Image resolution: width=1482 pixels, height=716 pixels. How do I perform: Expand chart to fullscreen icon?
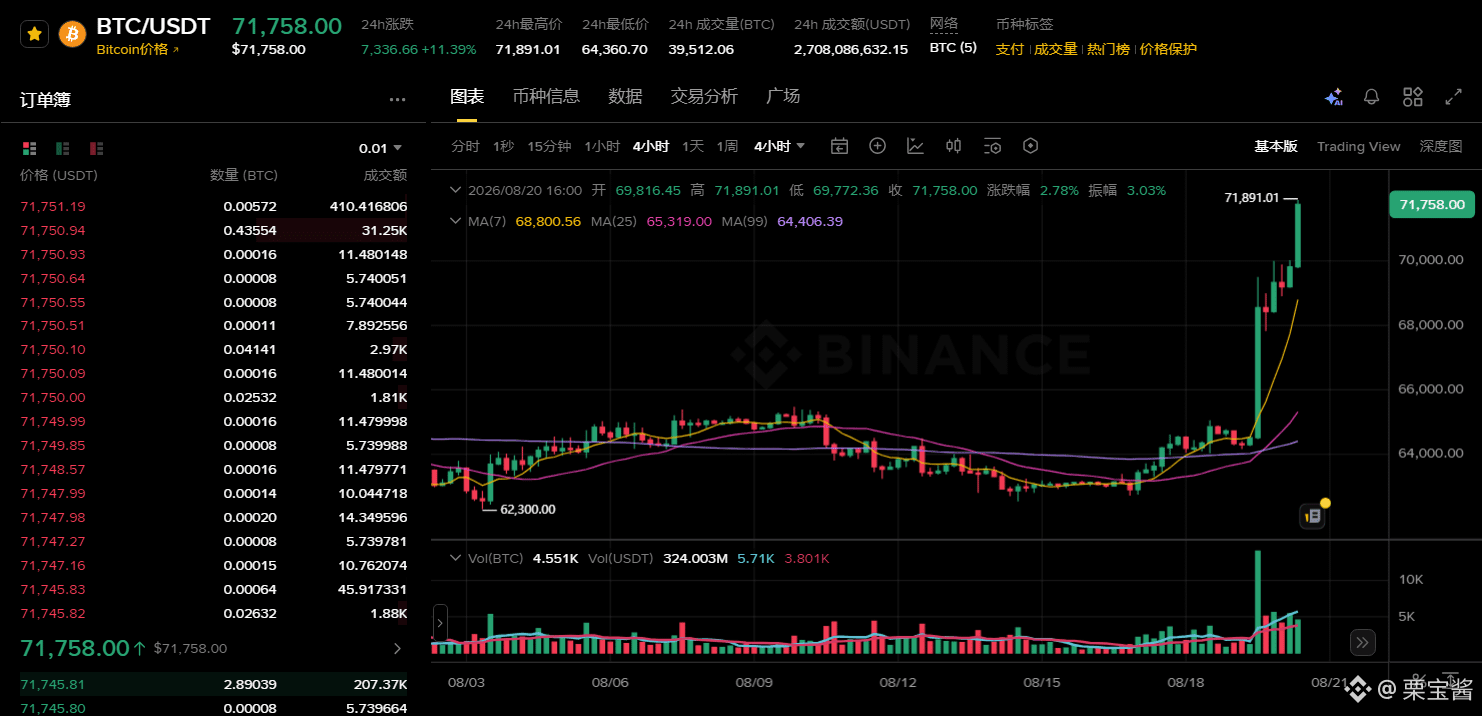point(1454,97)
